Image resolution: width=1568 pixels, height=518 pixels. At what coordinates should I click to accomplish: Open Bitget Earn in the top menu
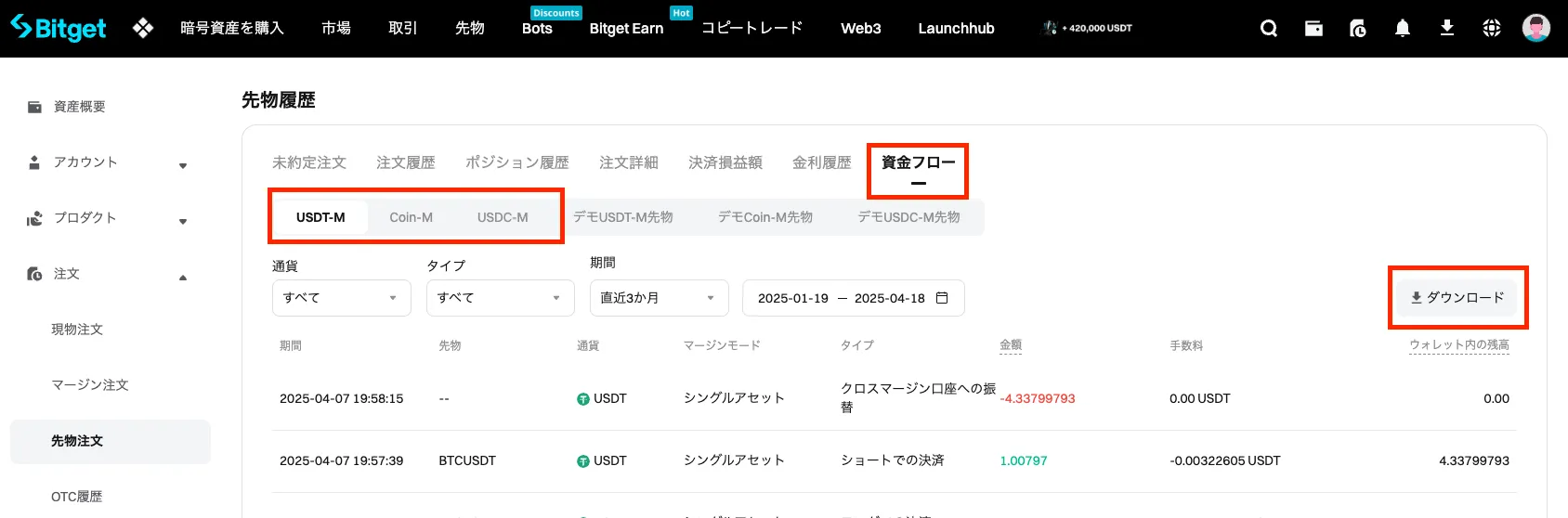626,29
